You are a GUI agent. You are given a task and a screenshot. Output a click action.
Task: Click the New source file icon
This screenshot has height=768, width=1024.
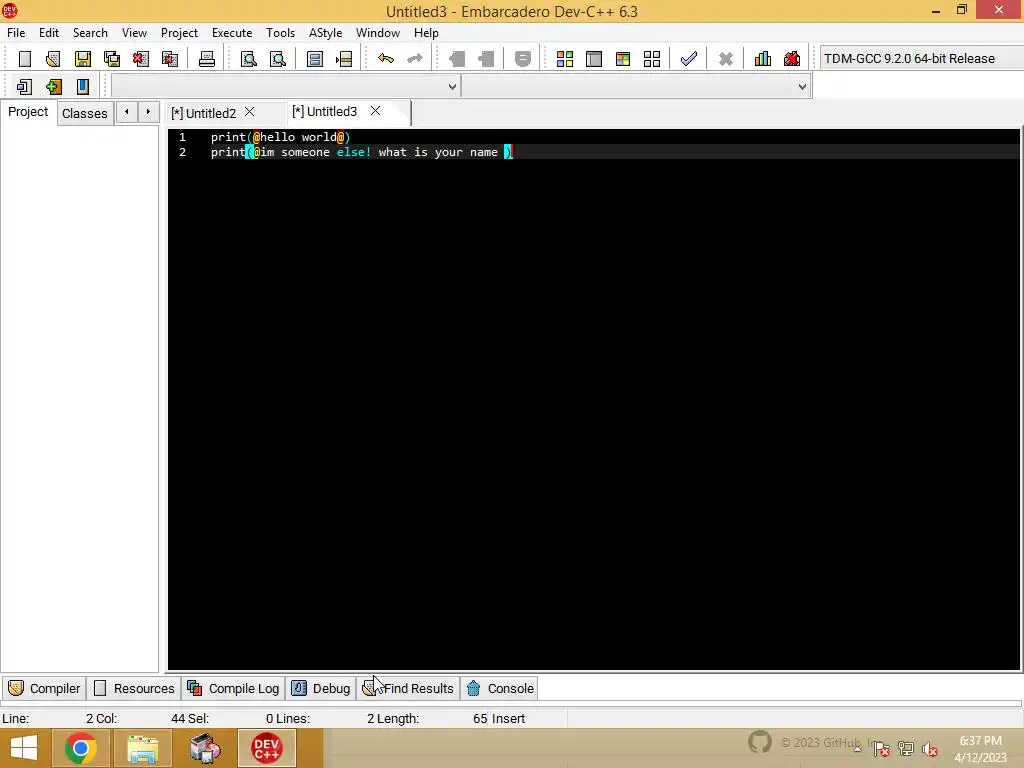[x=25, y=59]
